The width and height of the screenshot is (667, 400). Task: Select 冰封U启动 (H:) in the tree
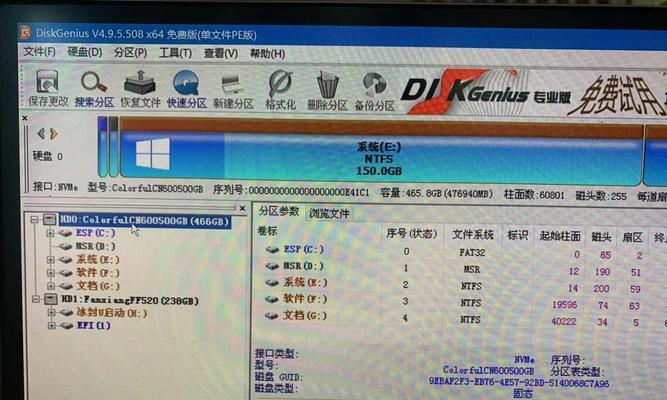[x=112, y=313]
